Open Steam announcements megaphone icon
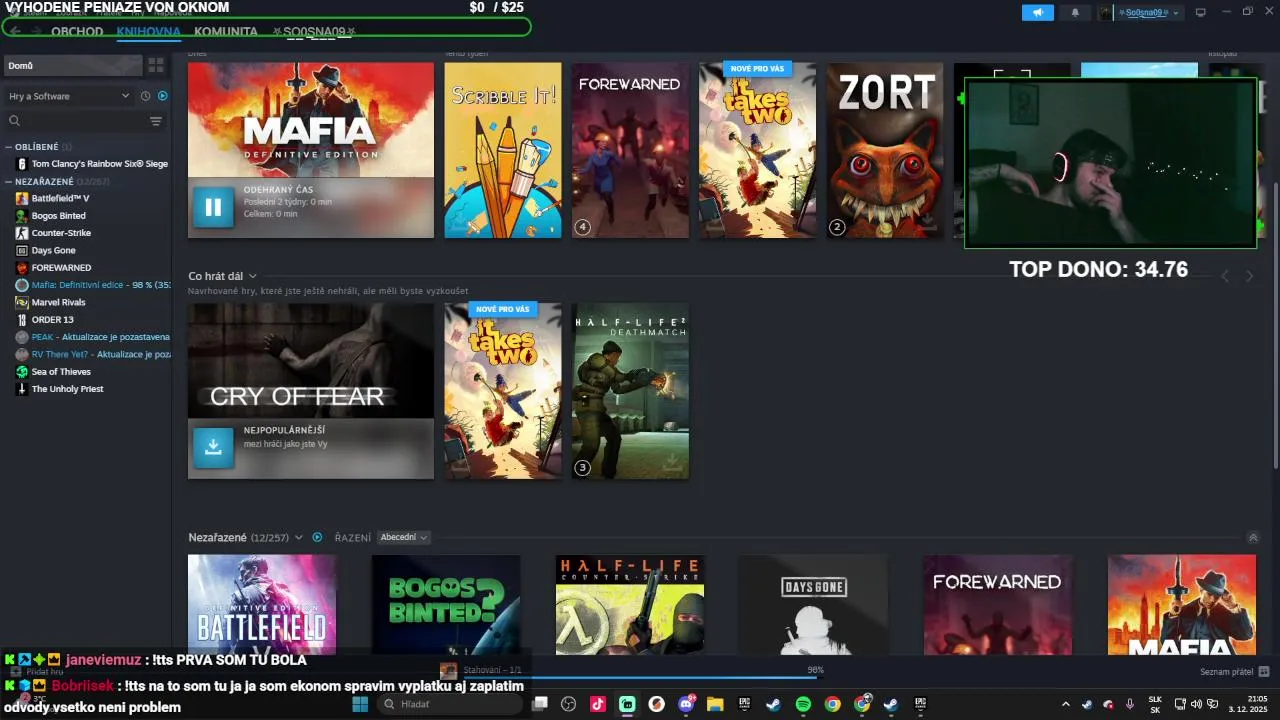Screen dimensions: 1280x720 pos(1038,13)
